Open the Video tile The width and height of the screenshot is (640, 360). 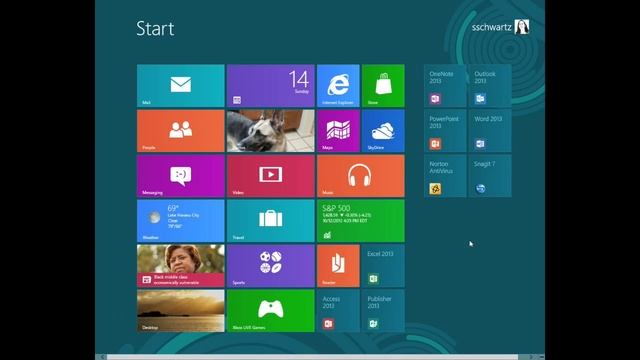click(271, 176)
